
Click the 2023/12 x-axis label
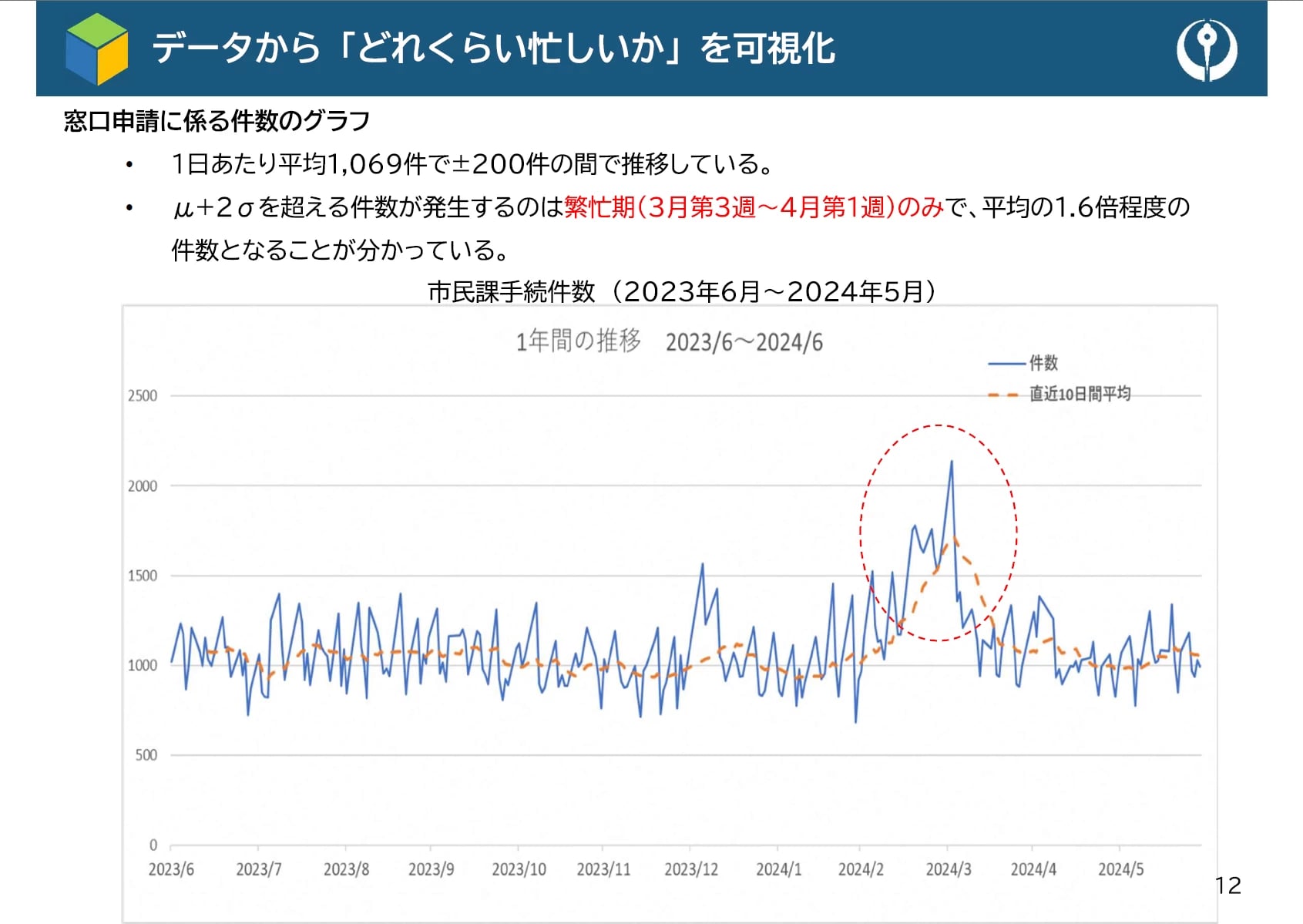(x=691, y=869)
